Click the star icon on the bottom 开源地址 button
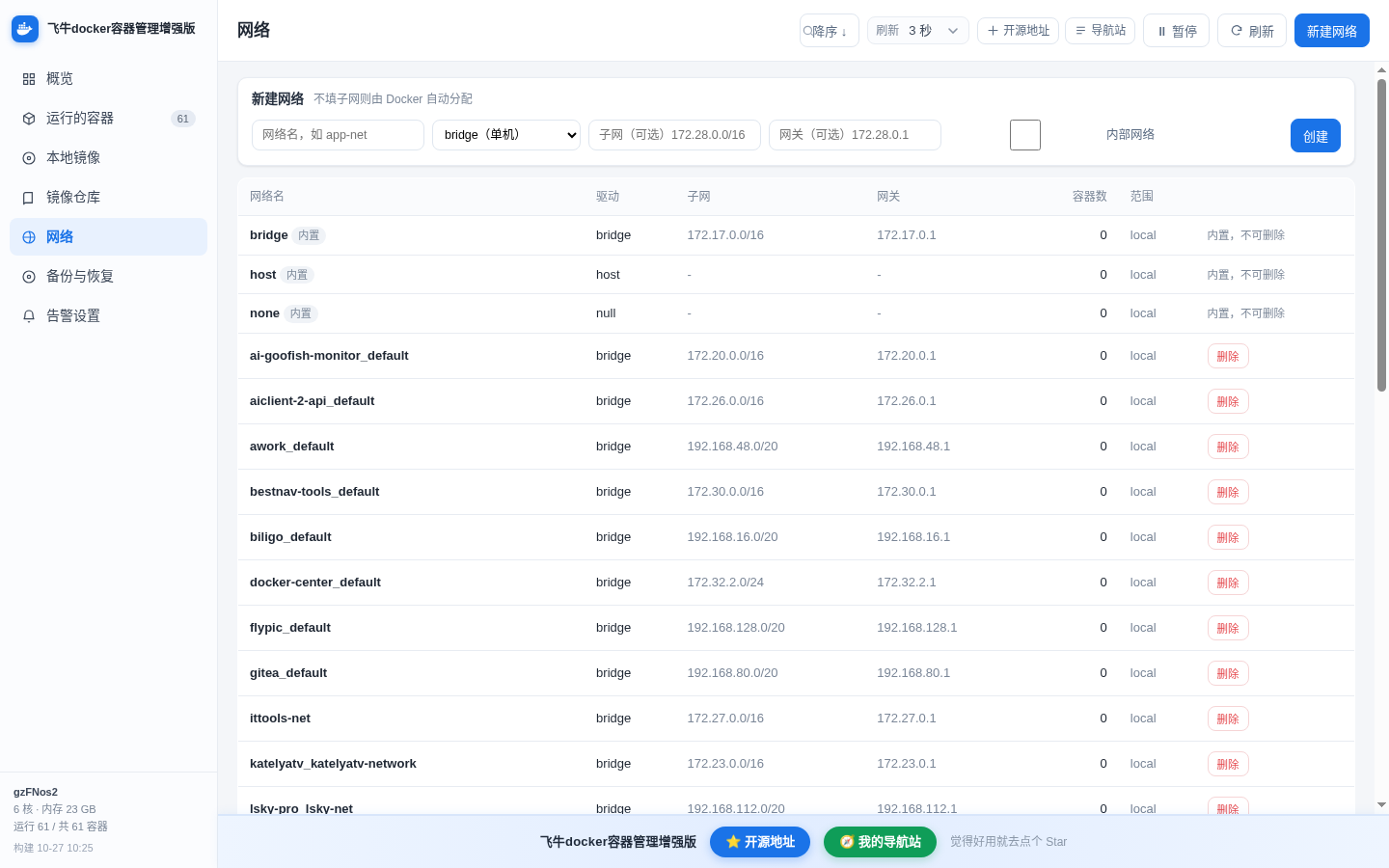The height and width of the screenshot is (868, 1389). pos(733,842)
